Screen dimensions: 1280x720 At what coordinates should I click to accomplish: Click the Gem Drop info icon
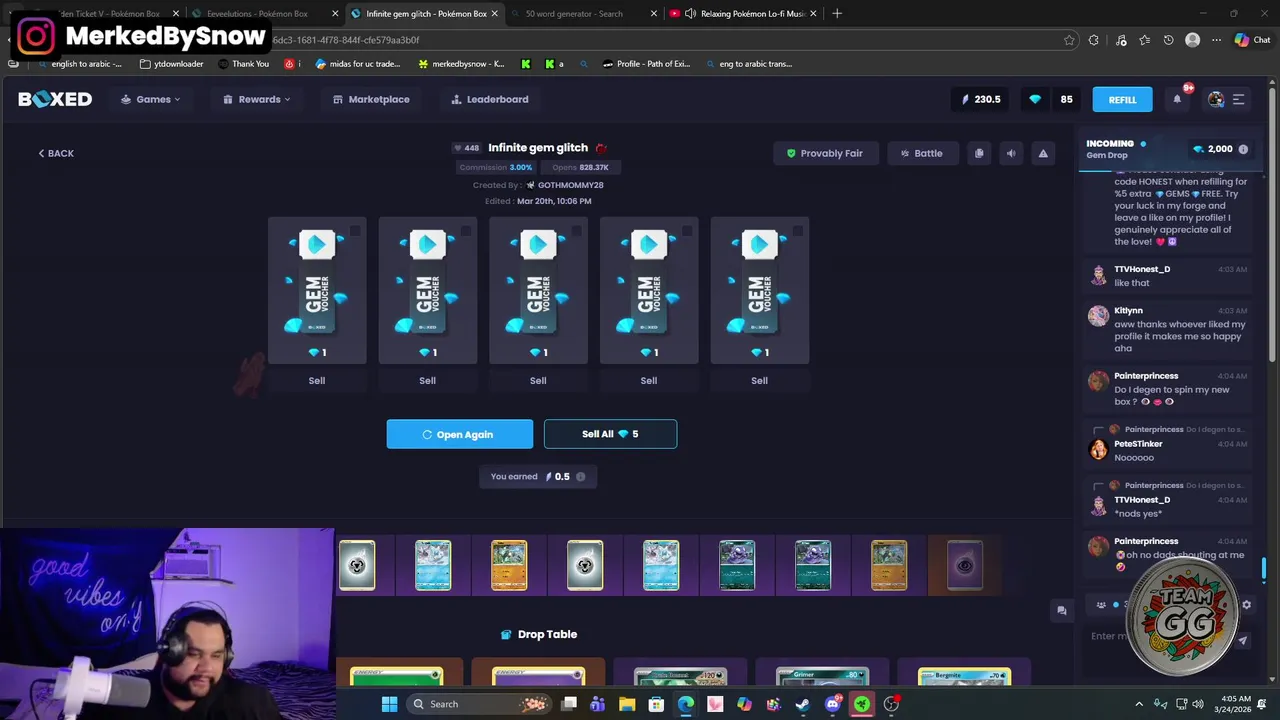pyautogui.click(x=1243, y=149)
